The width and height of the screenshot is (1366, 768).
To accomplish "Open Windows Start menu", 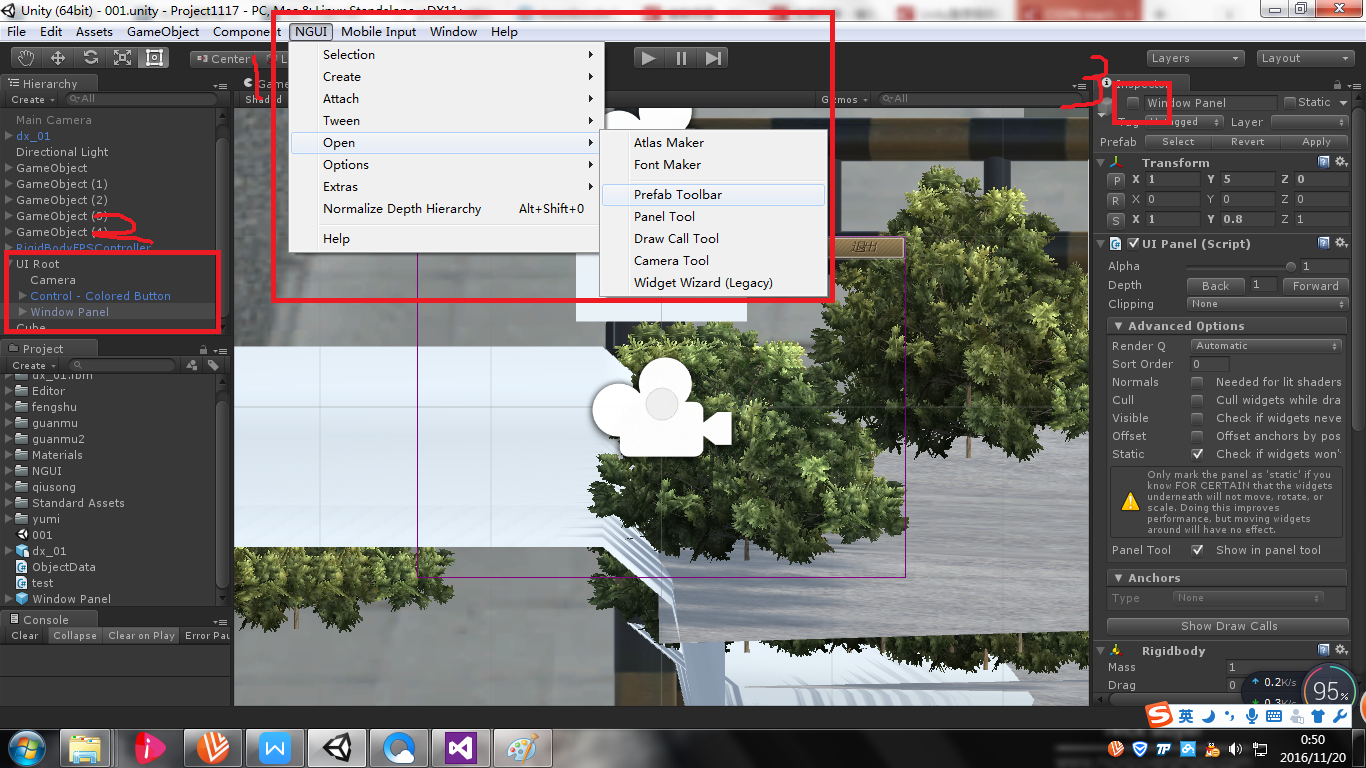I will (26, 748).
